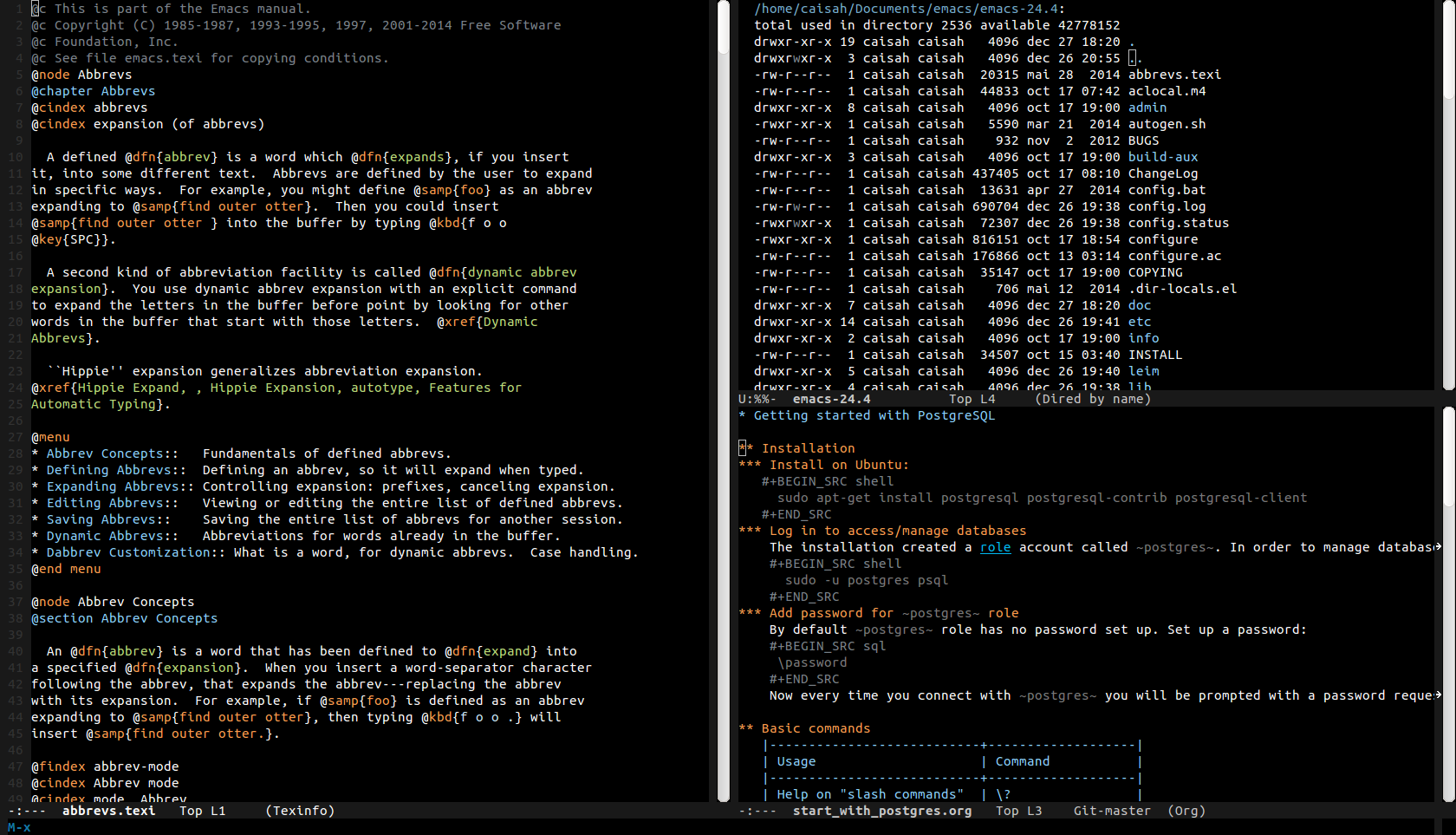
Task: Click the aclocal.m4 file in Dired
Action: tap(1167, 91)
